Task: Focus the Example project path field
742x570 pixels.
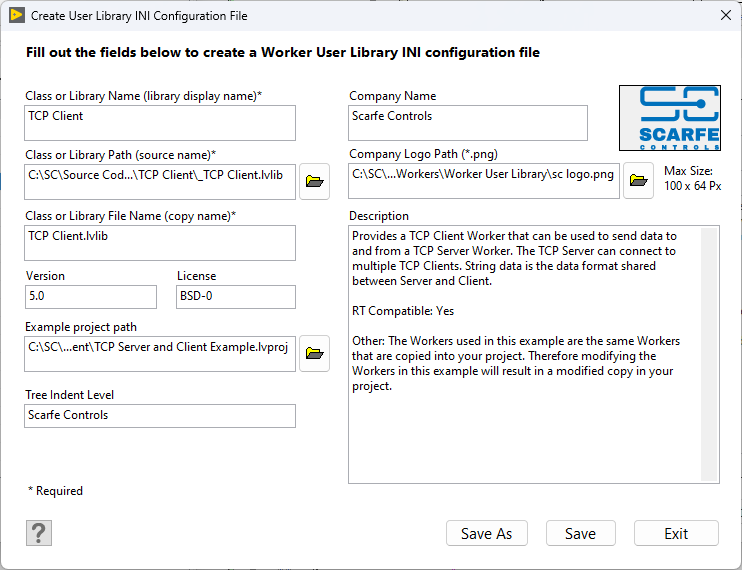Action: tap(160, 354)
